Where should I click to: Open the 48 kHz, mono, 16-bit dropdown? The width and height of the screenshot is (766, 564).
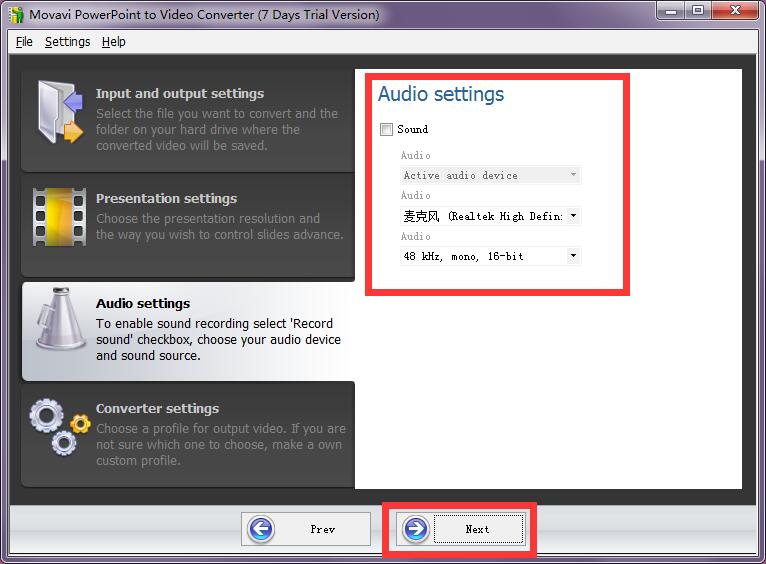[x=490, y=256]
